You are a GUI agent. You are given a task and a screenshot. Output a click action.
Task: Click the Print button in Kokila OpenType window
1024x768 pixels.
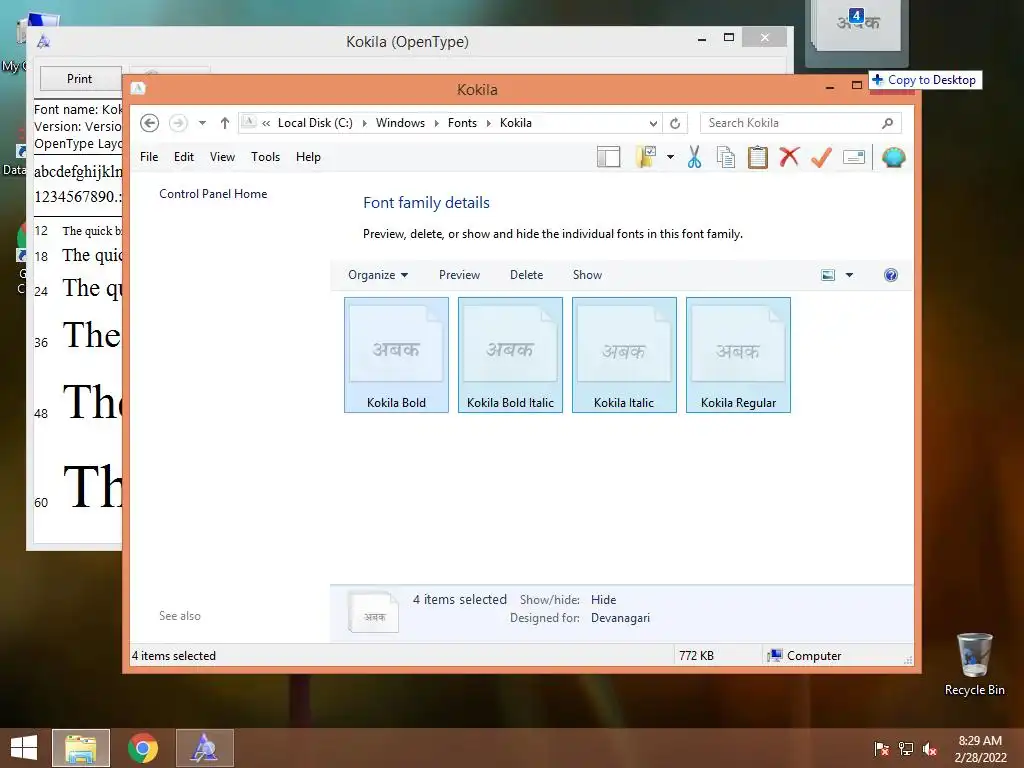pyautogui.click(x=80, y=78)
